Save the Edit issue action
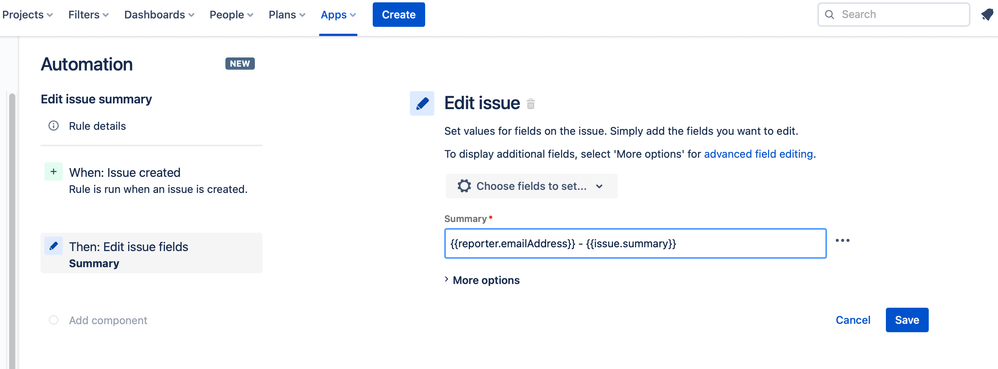Image resolution: width=998 pixels, height=369 pixels. (x=907, y=320)
